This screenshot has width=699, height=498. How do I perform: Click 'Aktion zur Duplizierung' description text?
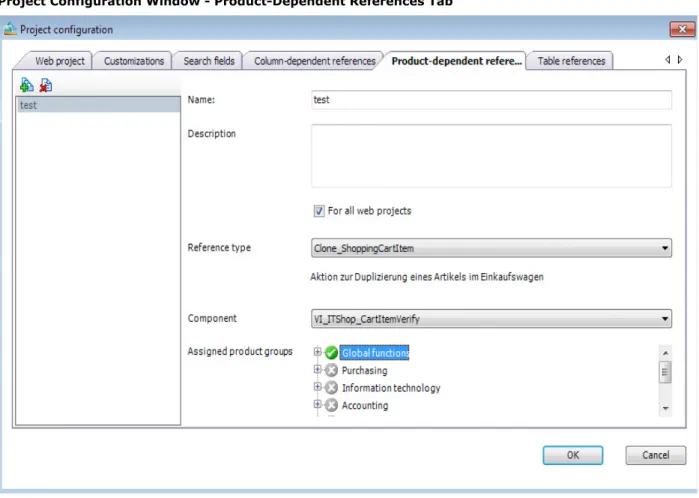pos(427,277)
